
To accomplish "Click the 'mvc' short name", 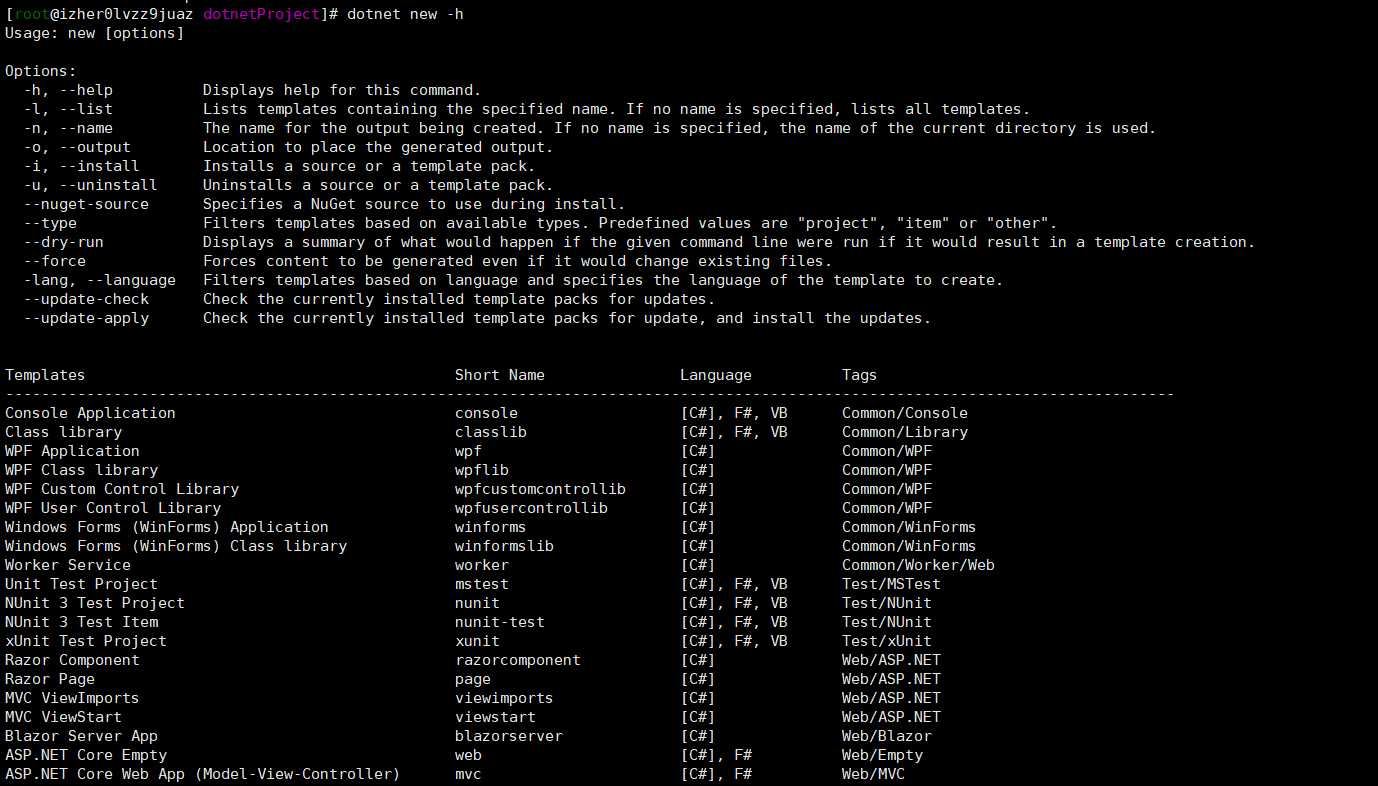I will (469, 774).
